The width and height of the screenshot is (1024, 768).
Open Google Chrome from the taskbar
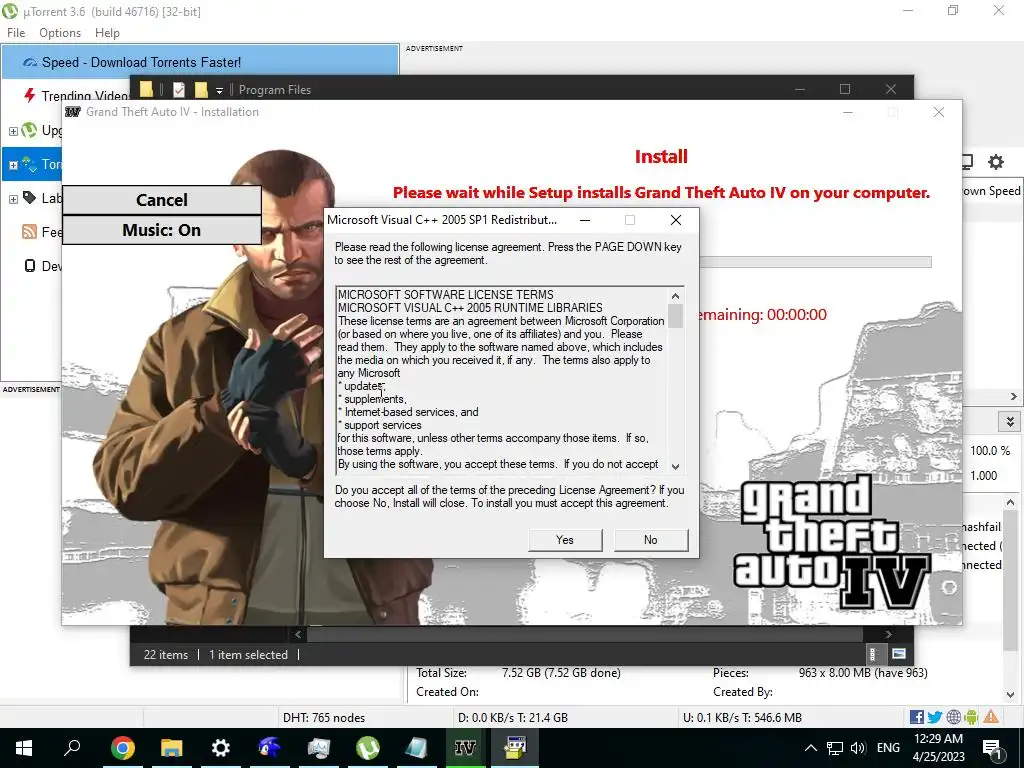coord(122,748)
